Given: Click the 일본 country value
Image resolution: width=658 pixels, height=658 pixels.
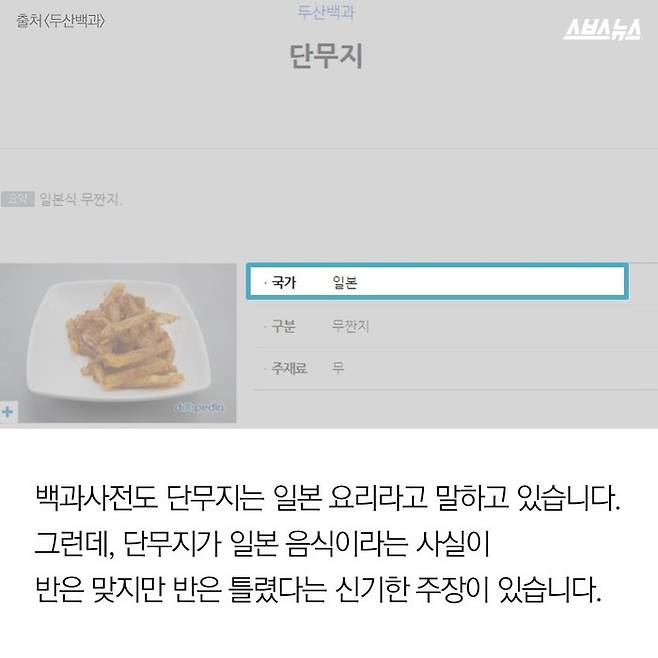Looking at the screenshot, I should 345,282.
